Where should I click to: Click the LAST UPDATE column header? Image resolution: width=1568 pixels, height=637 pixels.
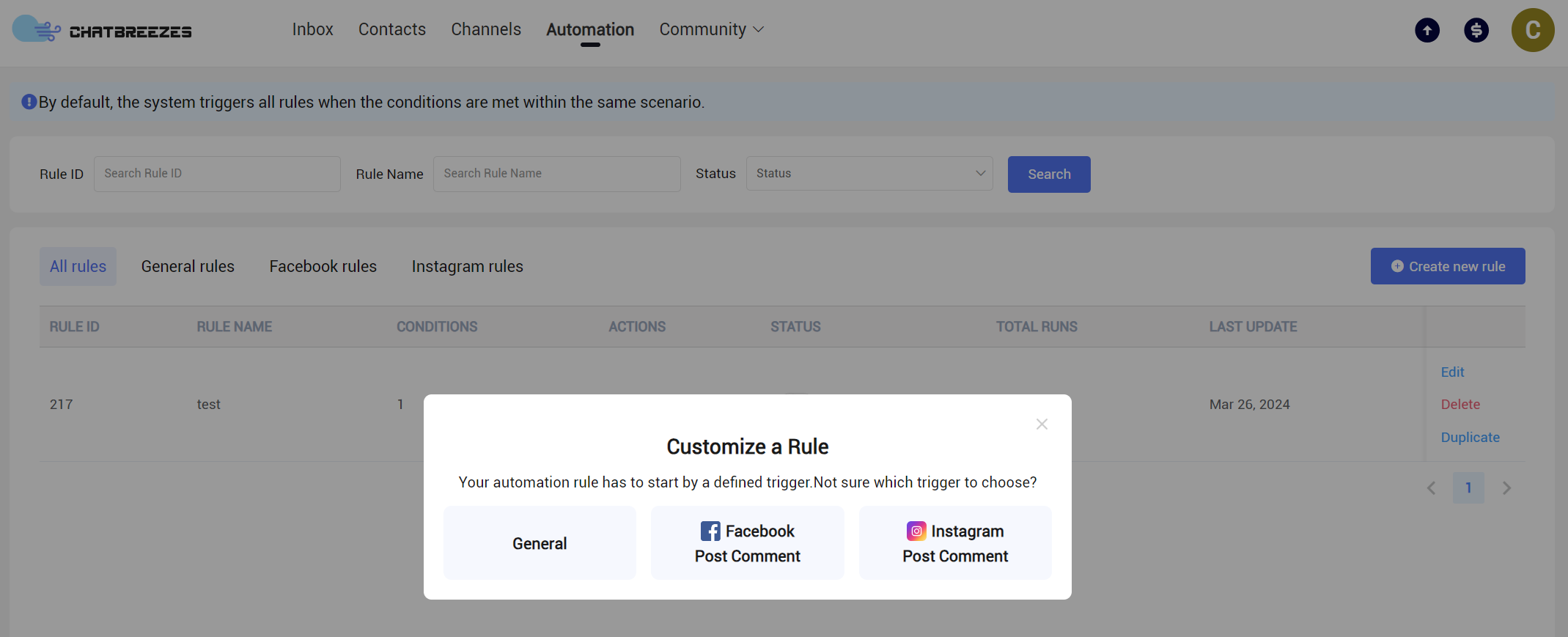point(1253,327)
